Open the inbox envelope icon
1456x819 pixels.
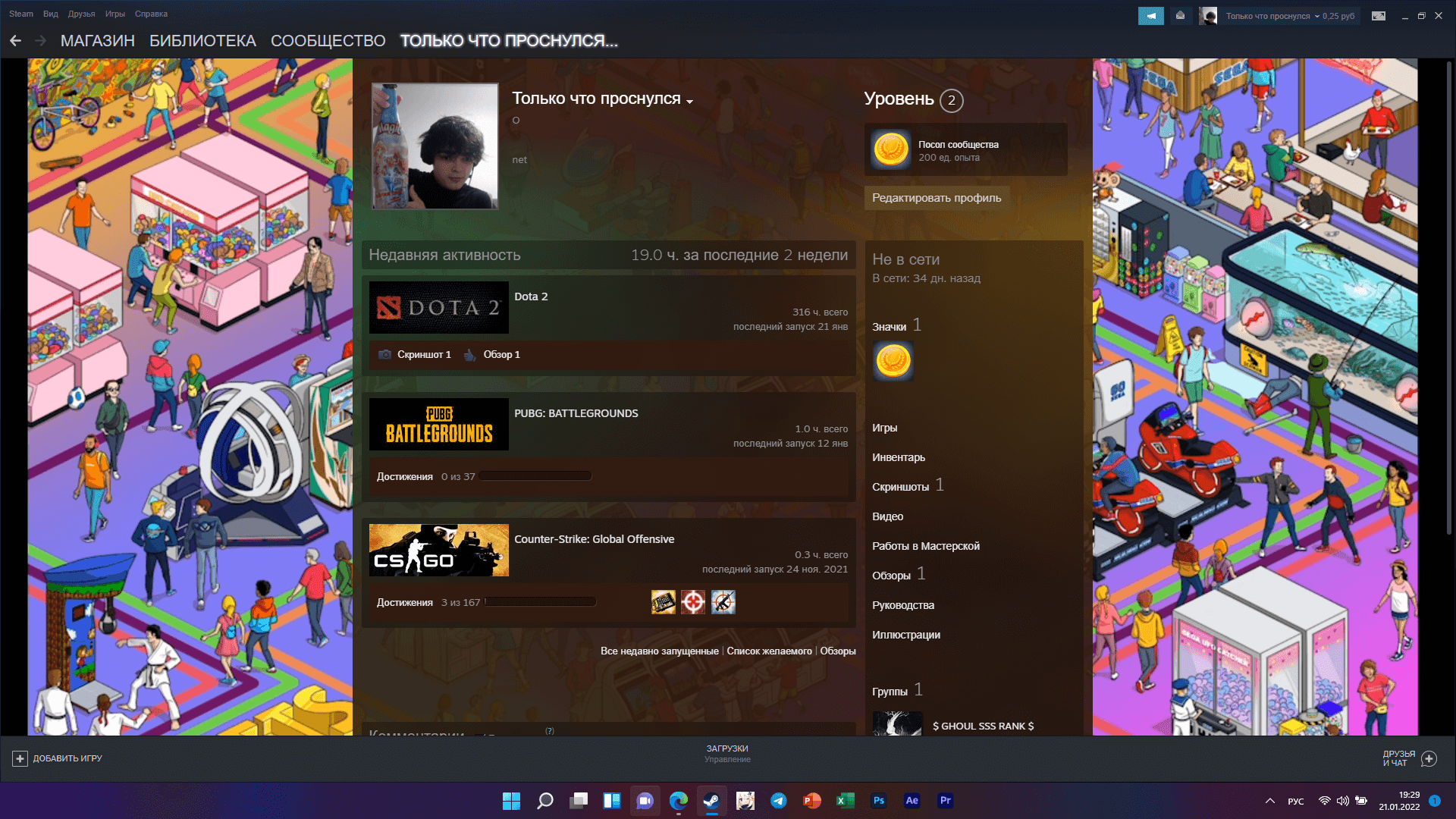coord(1180,16)
